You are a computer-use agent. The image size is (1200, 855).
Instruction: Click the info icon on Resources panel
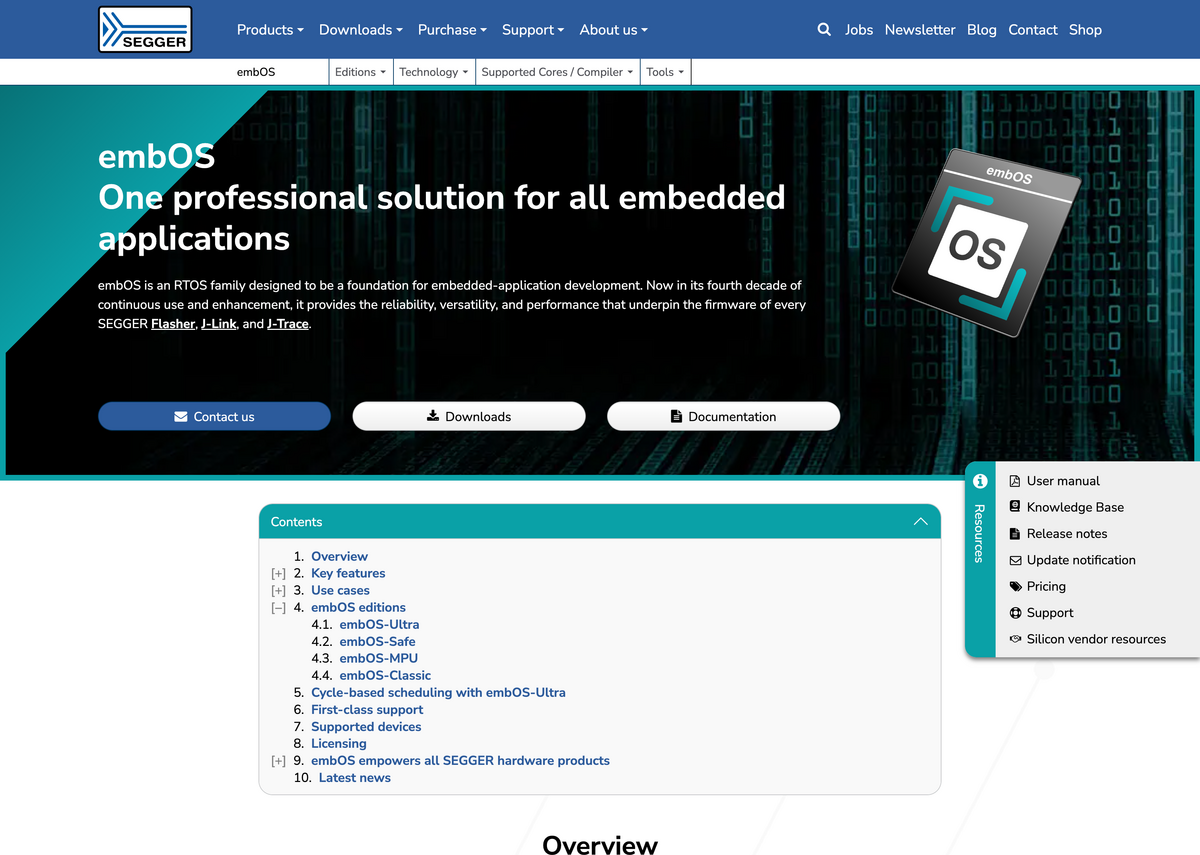(980, 481)
